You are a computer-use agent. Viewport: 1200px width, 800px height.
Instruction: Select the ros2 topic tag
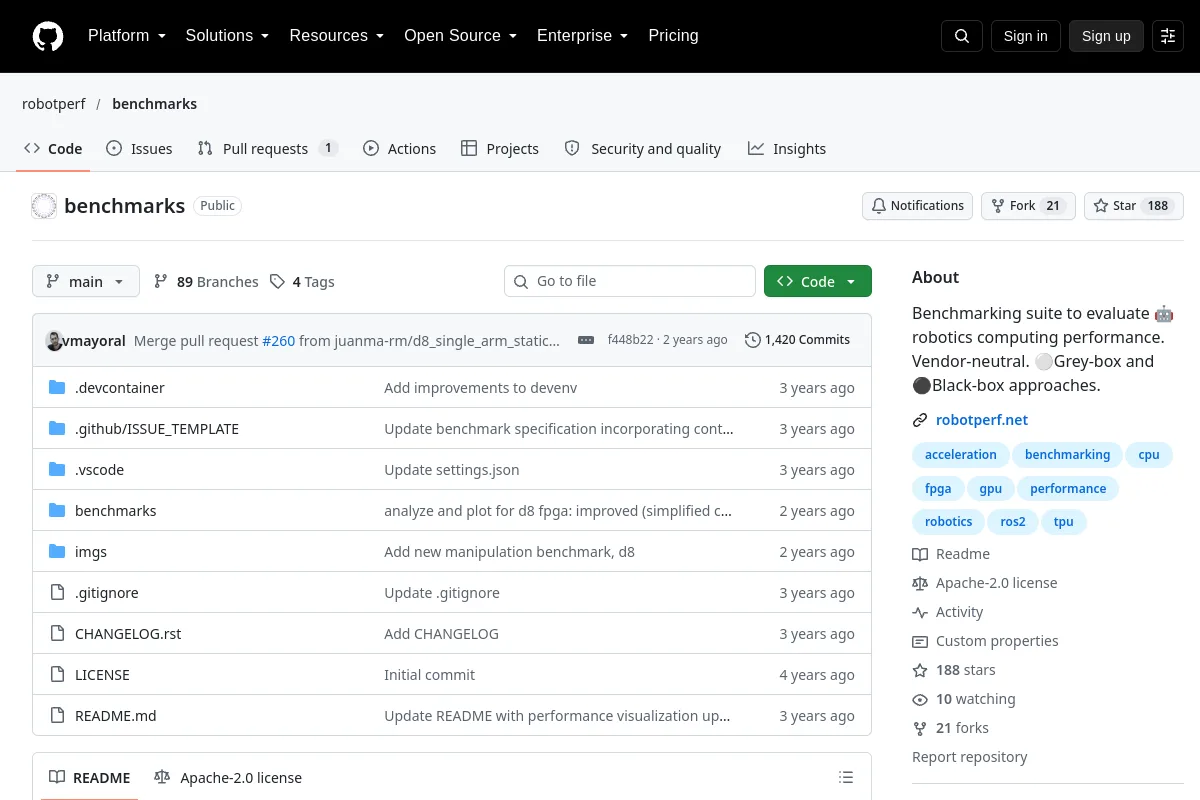pyautogui.click(x=1013, y=523)
